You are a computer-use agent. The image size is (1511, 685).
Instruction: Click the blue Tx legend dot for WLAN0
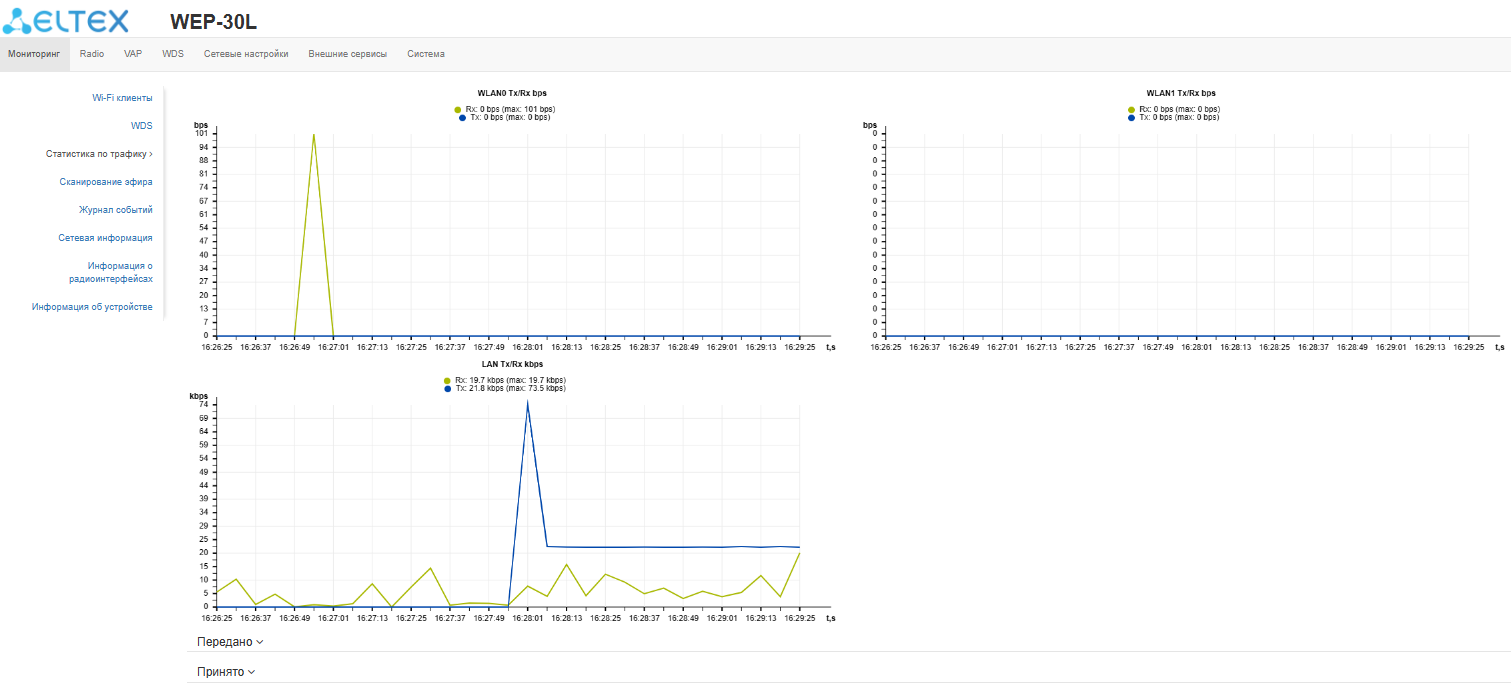462,118
